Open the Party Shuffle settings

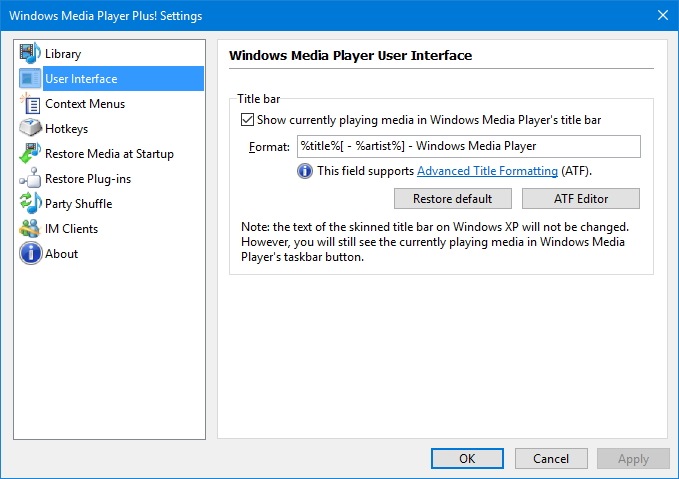point(78,204)
